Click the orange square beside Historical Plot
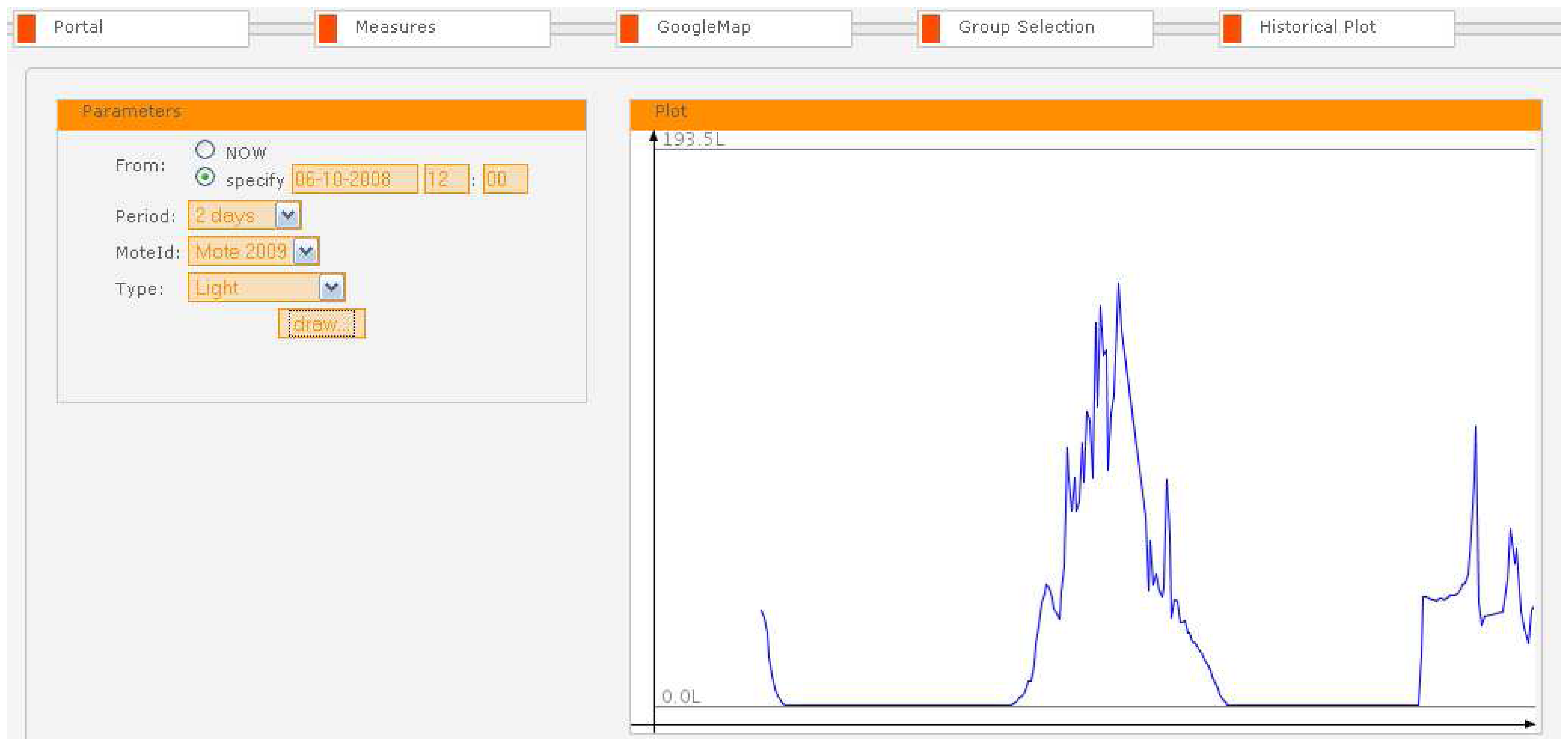 1231,29
